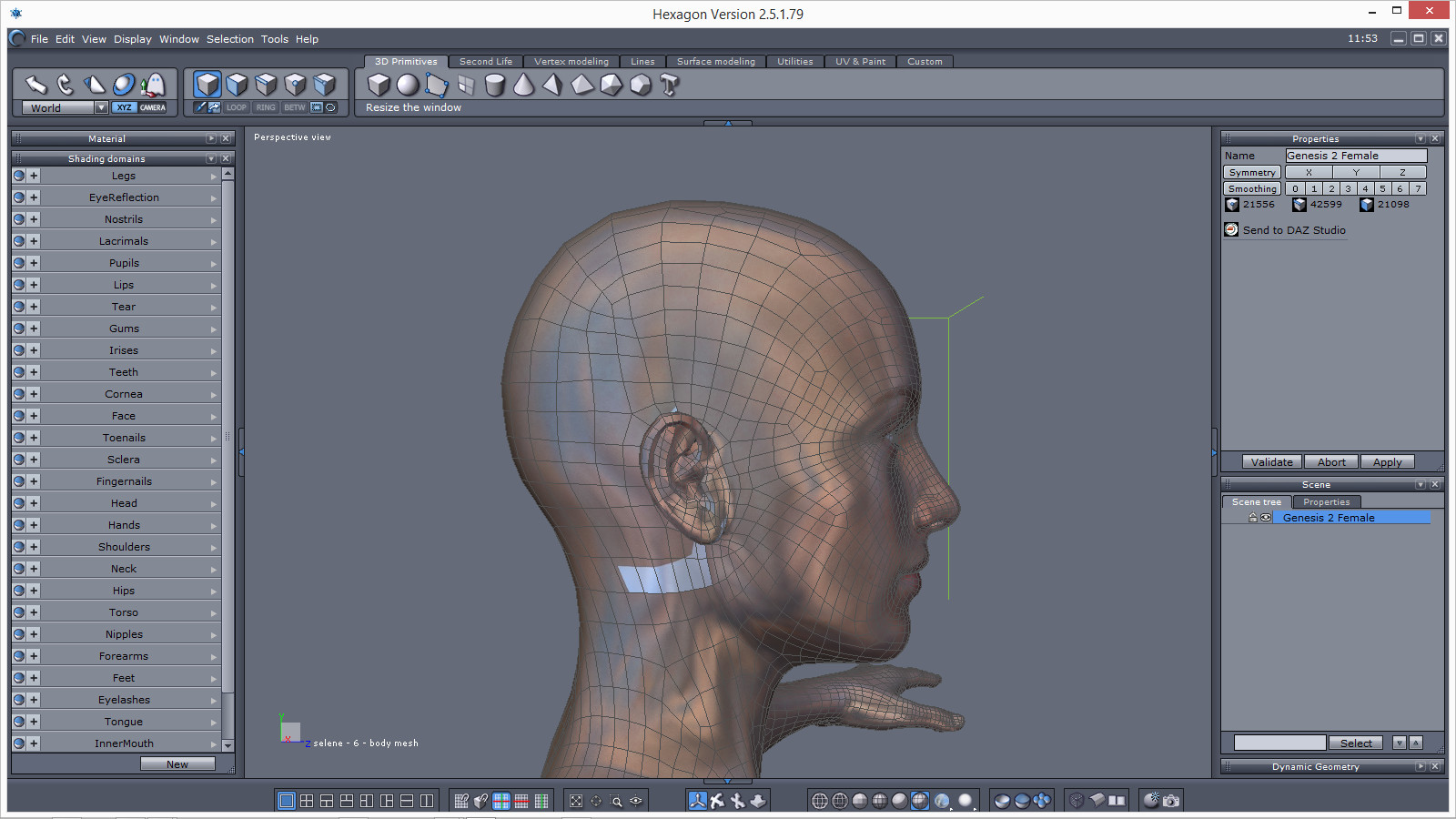Select the cylinder primitive tool
Viewport: 1456px width, 819px height.
pos(494,86)
